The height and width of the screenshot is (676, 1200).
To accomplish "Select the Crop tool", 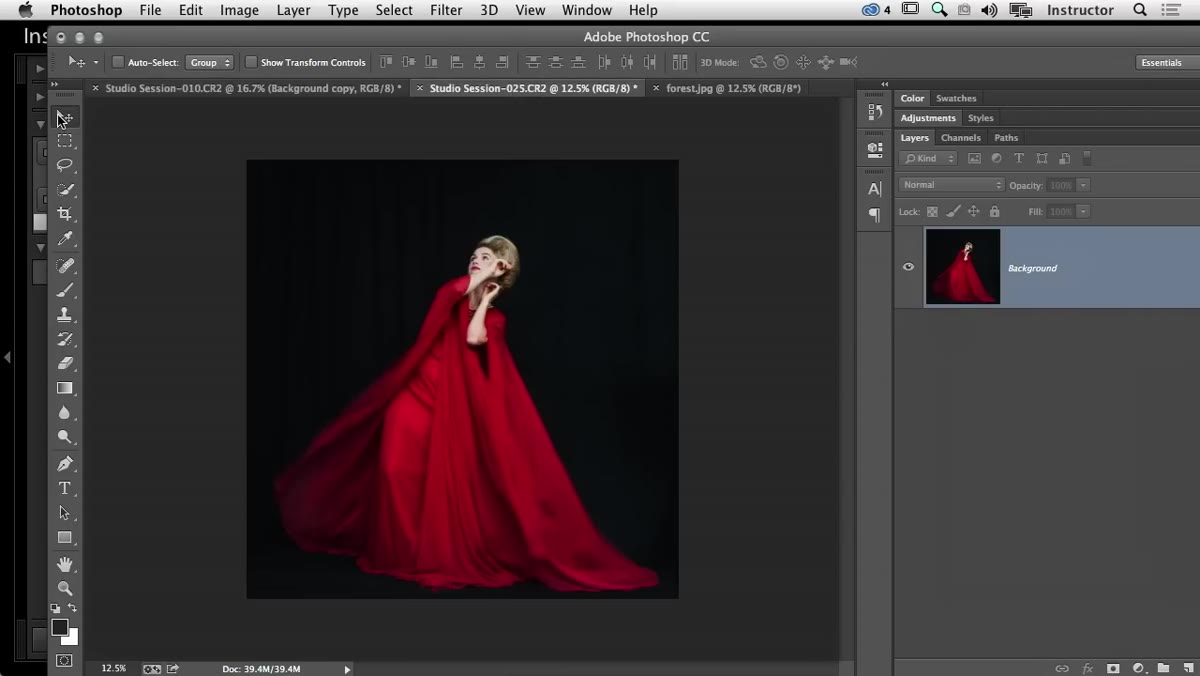I will pyautogui.click(x=65, y=213).
